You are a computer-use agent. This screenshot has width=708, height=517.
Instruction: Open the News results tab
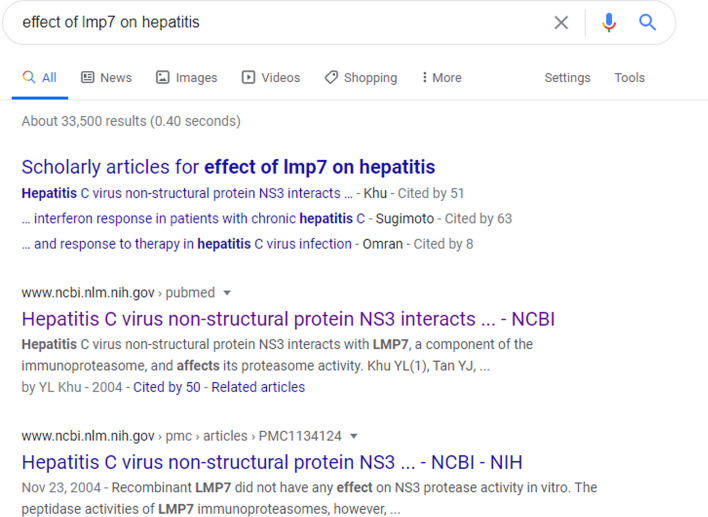(x=106, y=78)
